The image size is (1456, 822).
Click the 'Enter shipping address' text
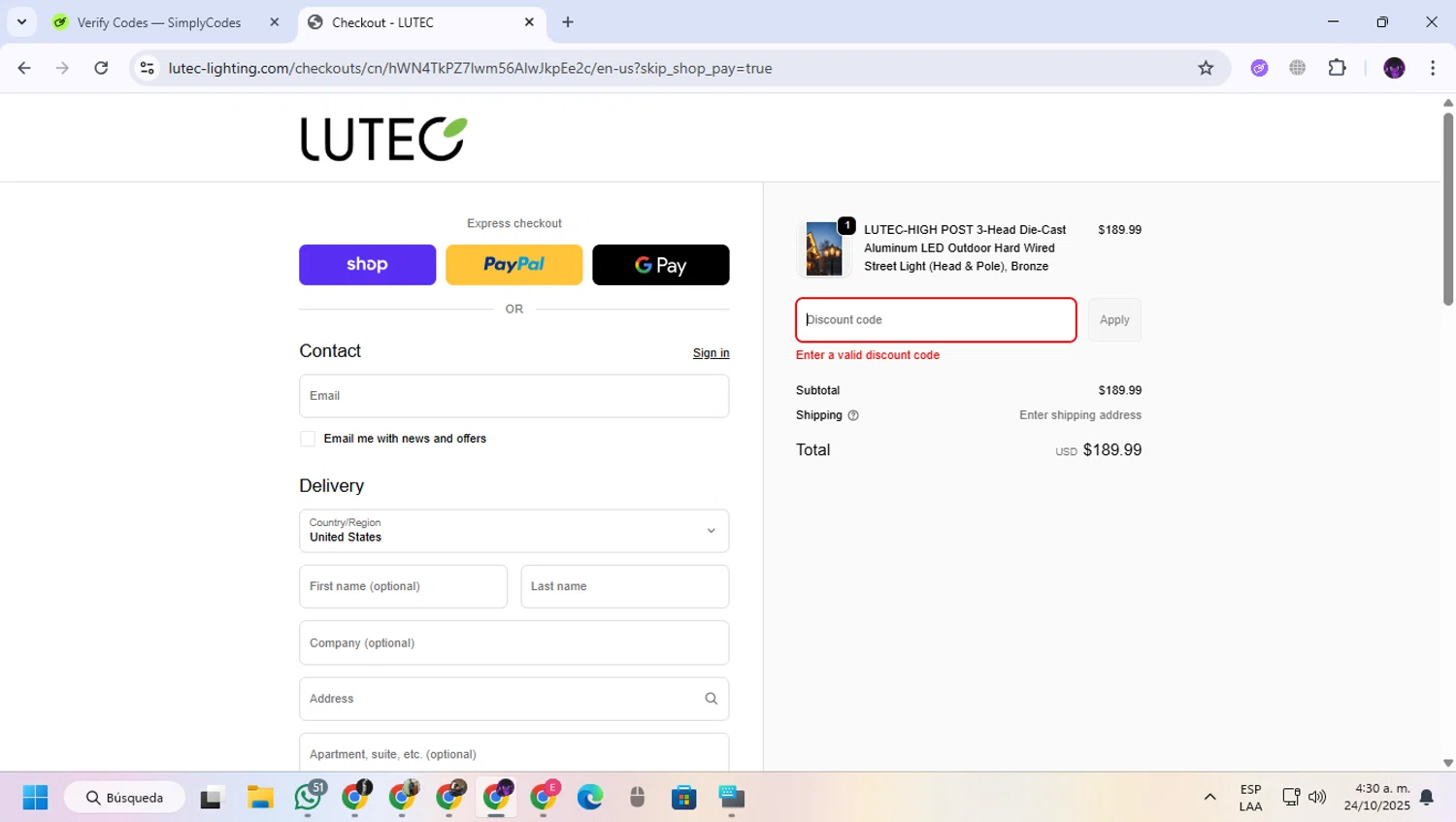point(1080,415)
